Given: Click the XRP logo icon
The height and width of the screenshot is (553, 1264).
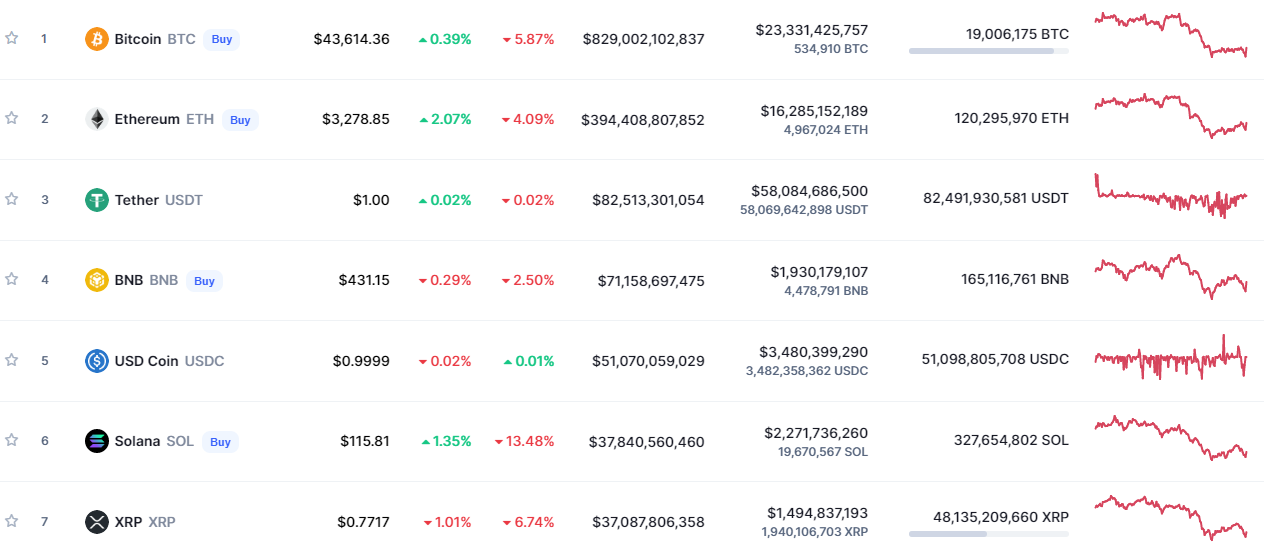Looking at the screenshot, I should point(97,522).
